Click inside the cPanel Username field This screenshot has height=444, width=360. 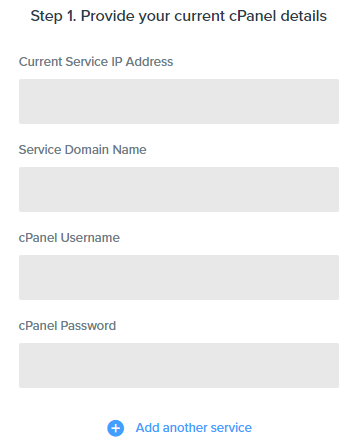pyautogui.click(x=179, y=277)
